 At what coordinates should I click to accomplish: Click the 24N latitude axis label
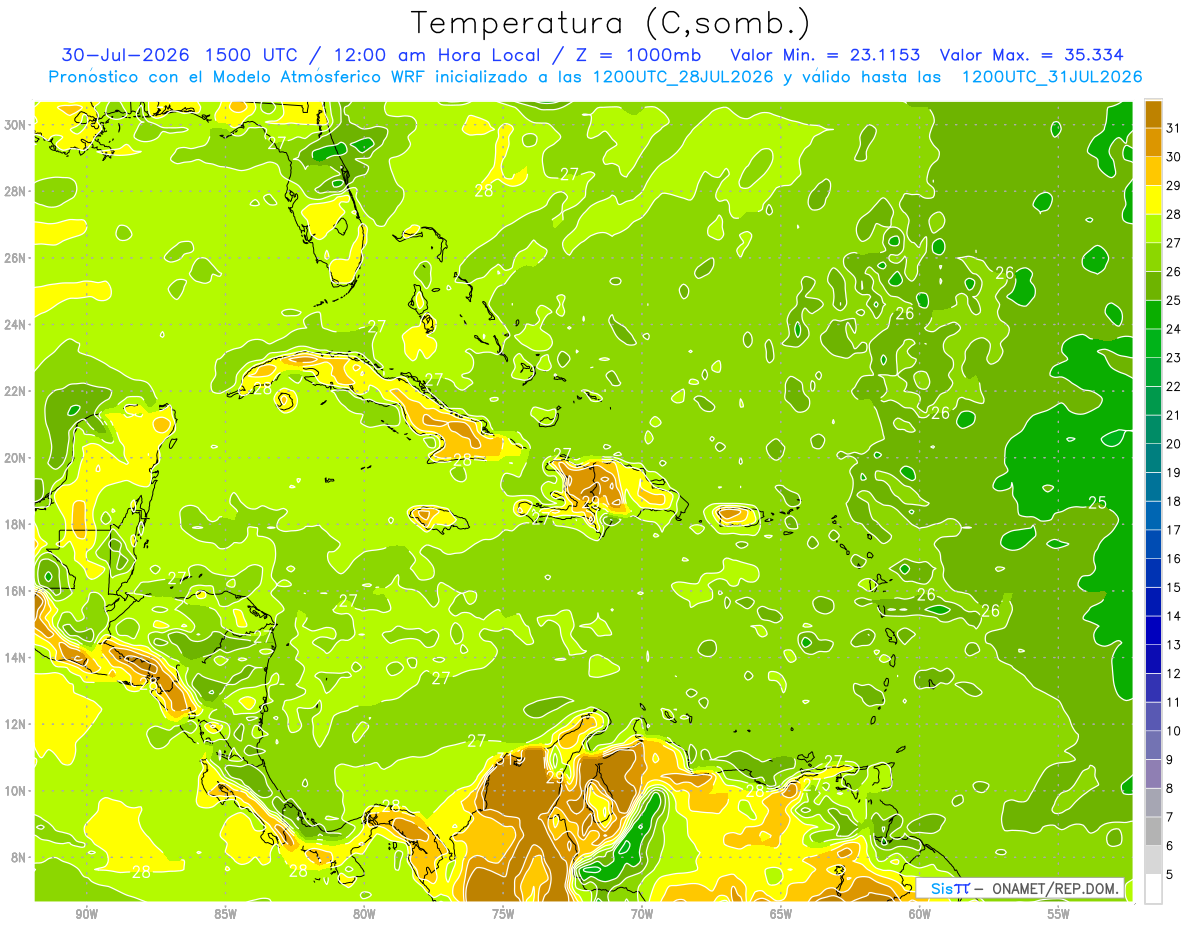17,325
